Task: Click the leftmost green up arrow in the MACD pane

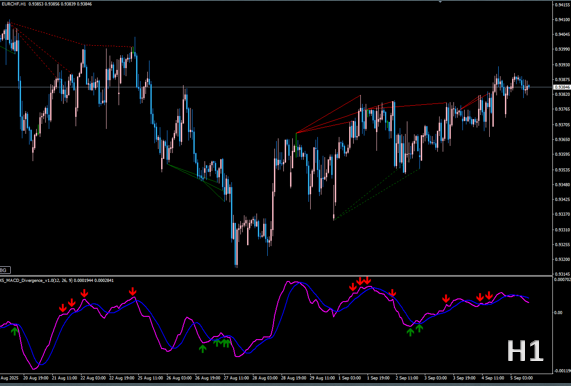Action: pyautogui.click(x=15, y=331)
